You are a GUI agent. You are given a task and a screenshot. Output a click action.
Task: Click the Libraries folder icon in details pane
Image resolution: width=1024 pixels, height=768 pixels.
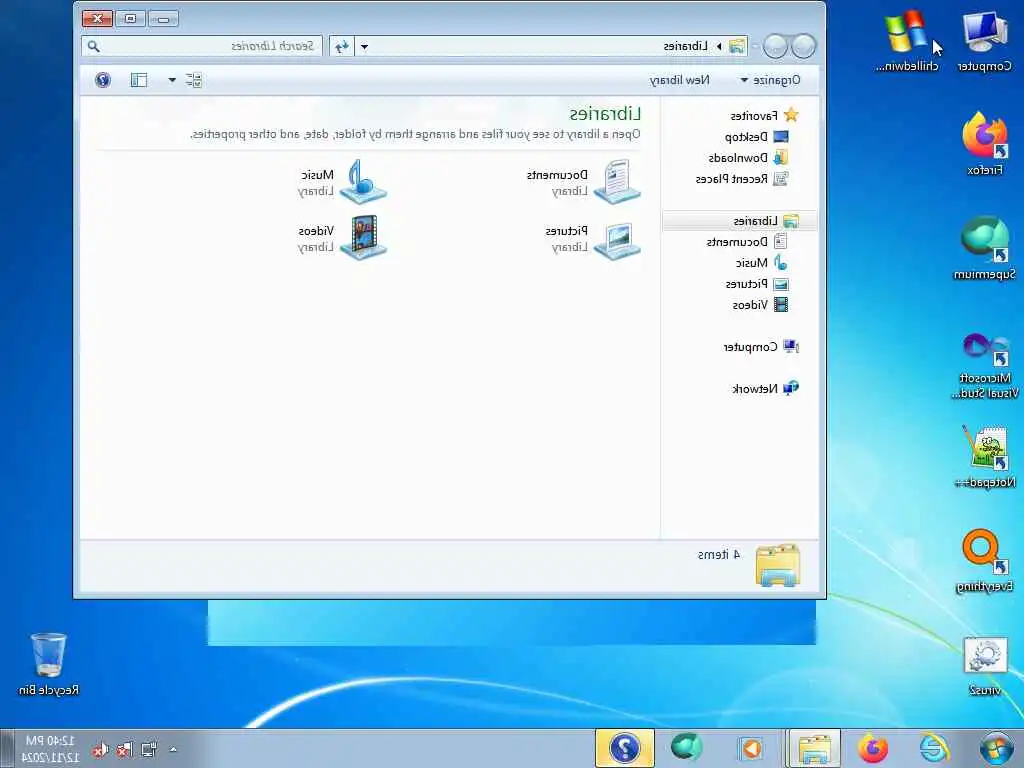pyautogui.click(x=777, y=566)
